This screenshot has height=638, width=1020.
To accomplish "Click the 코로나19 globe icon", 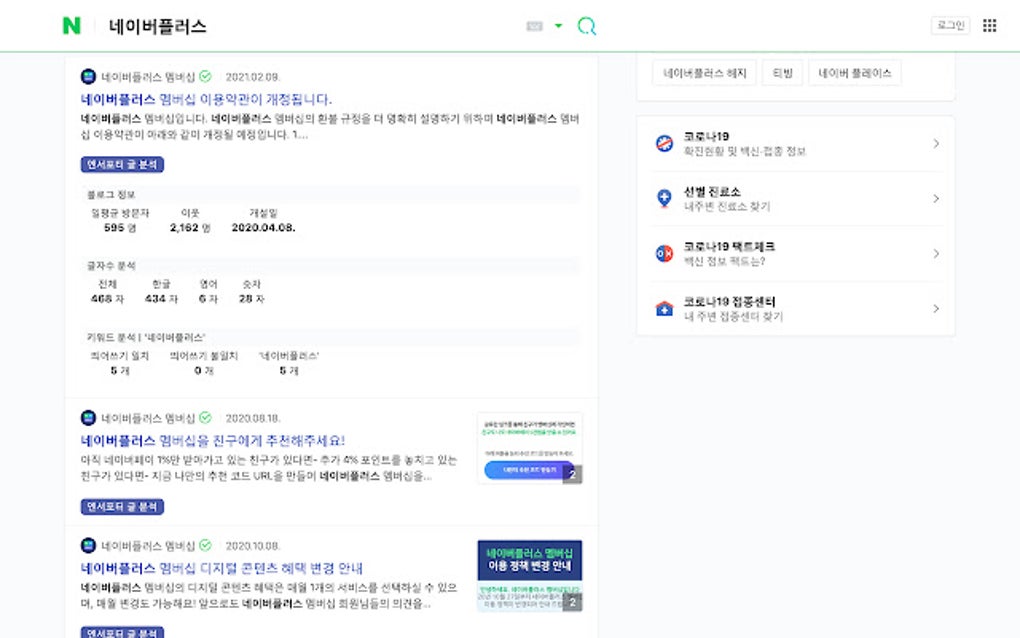I will pos(664,143).
